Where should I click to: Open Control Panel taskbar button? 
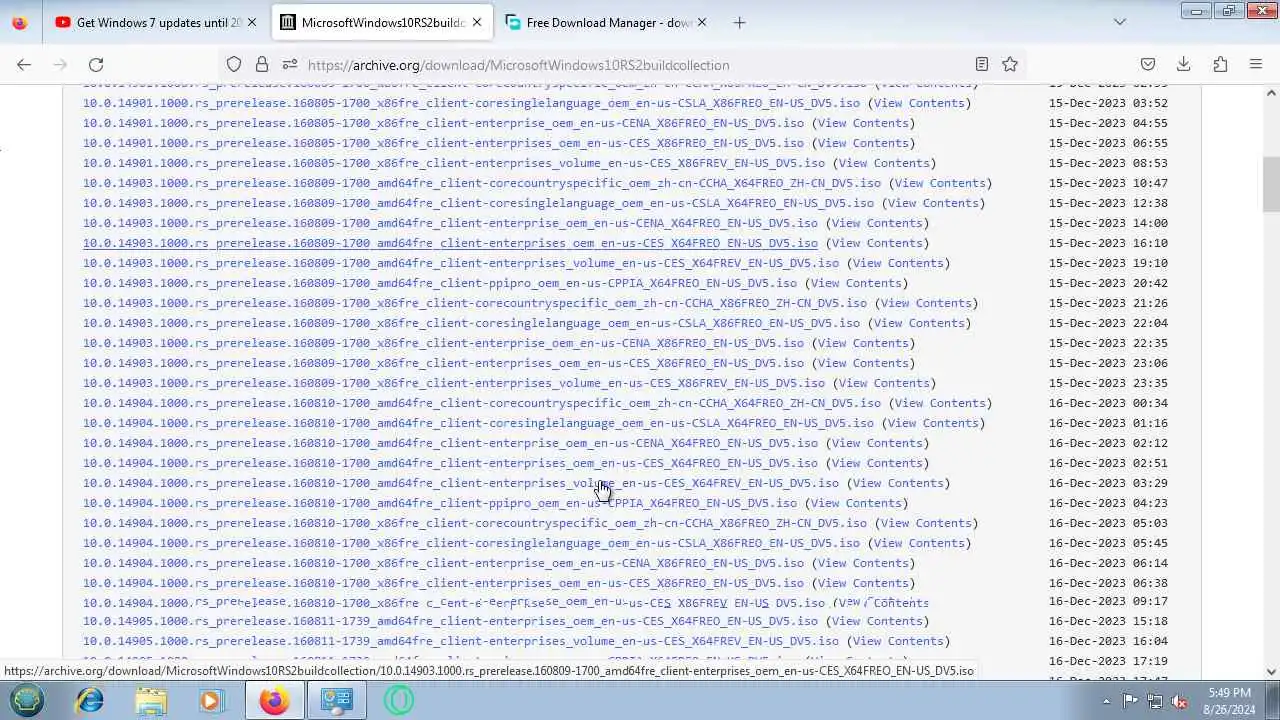(x=336, y=700)
